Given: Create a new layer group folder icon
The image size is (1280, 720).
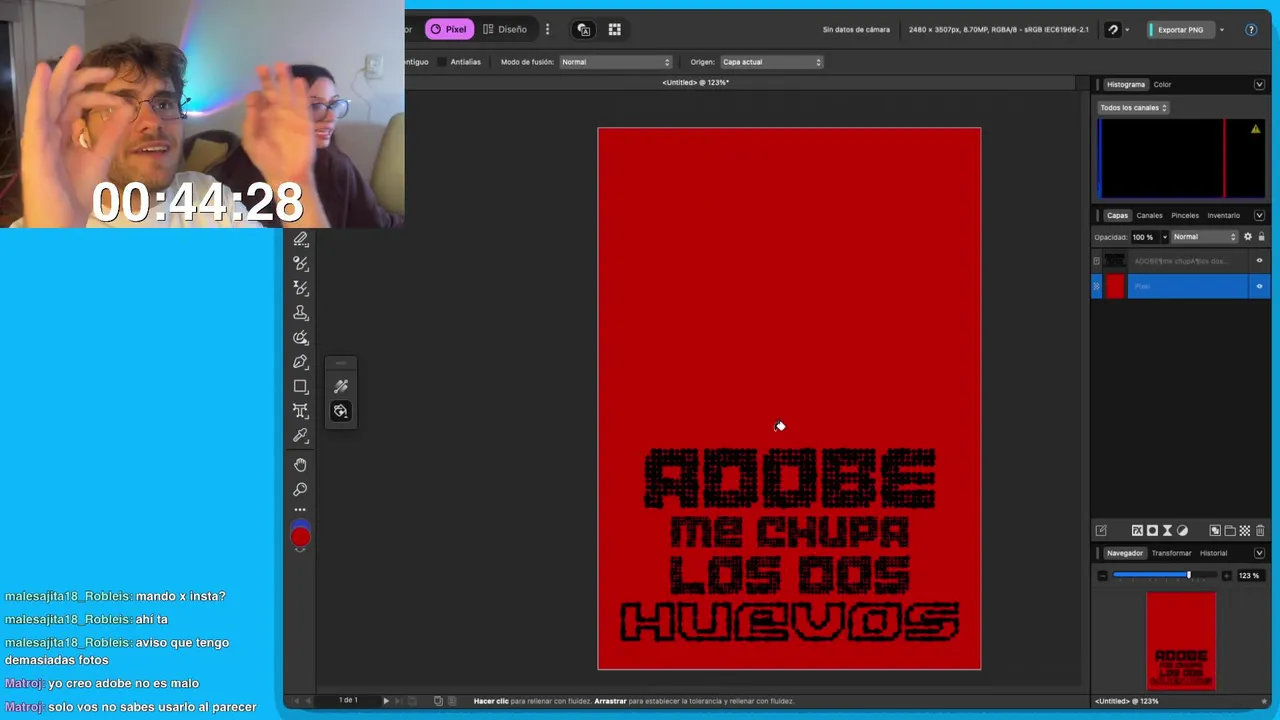Looking at the screenshot, I should tap(1230, 531).
